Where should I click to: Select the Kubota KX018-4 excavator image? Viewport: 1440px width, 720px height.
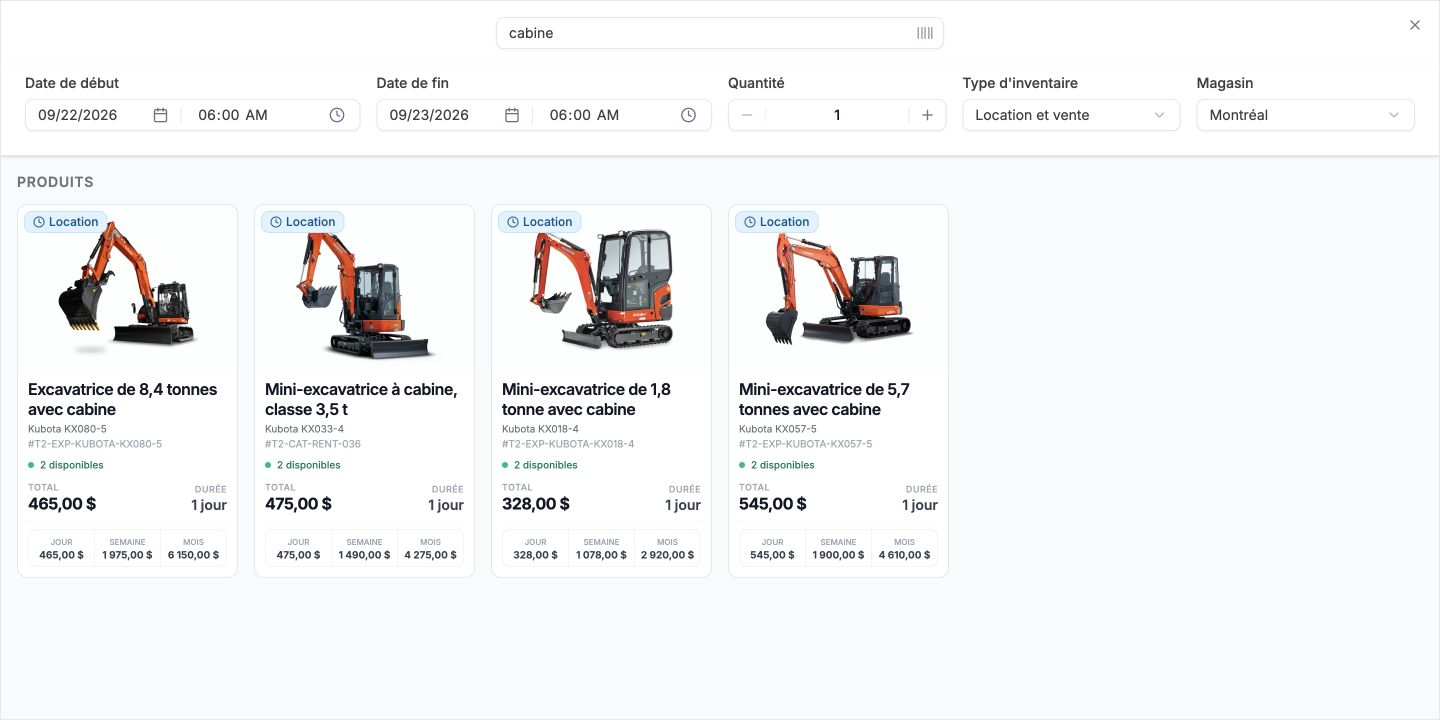[x=602, y=288]
